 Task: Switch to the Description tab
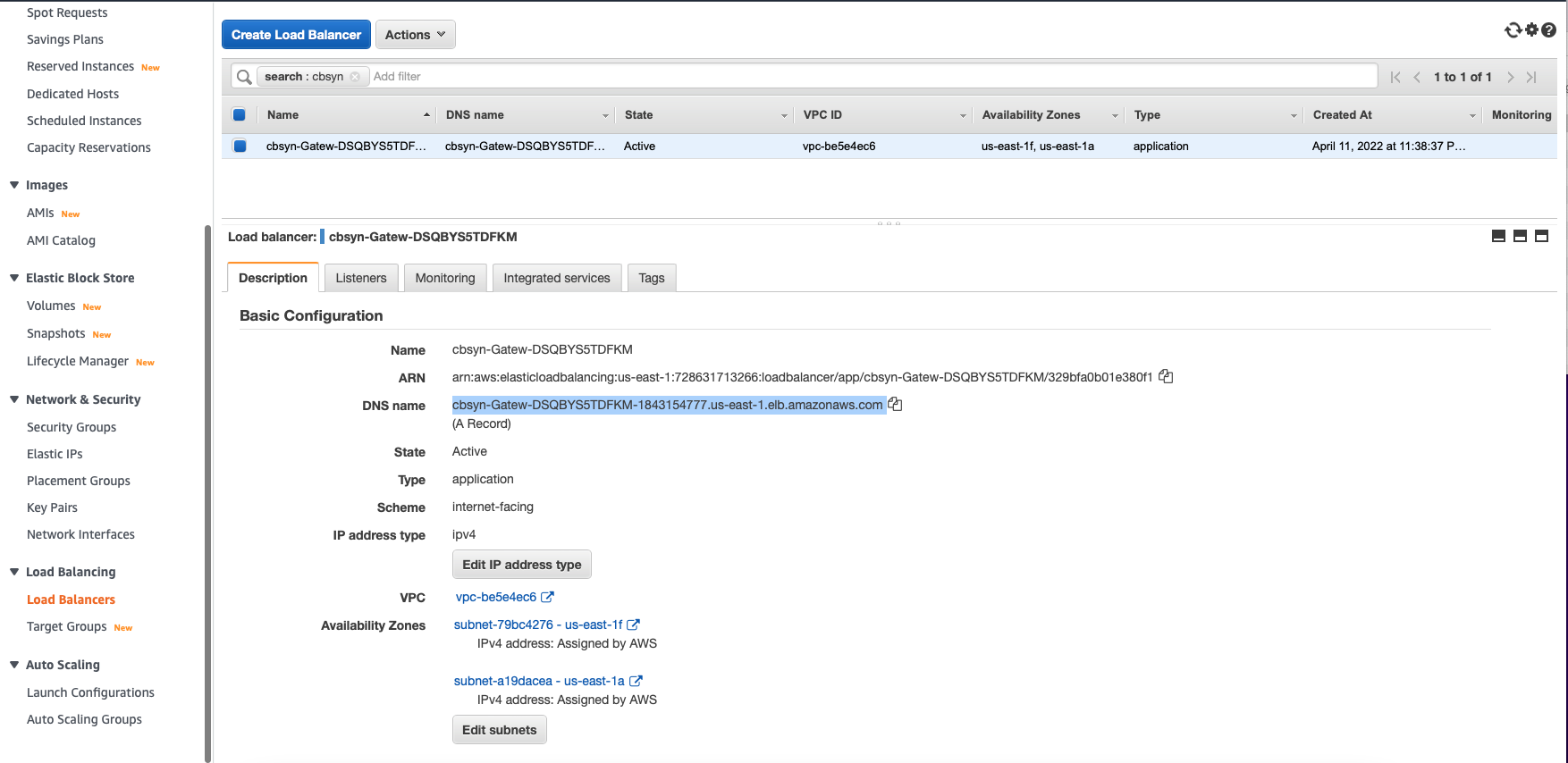[273, 278]
